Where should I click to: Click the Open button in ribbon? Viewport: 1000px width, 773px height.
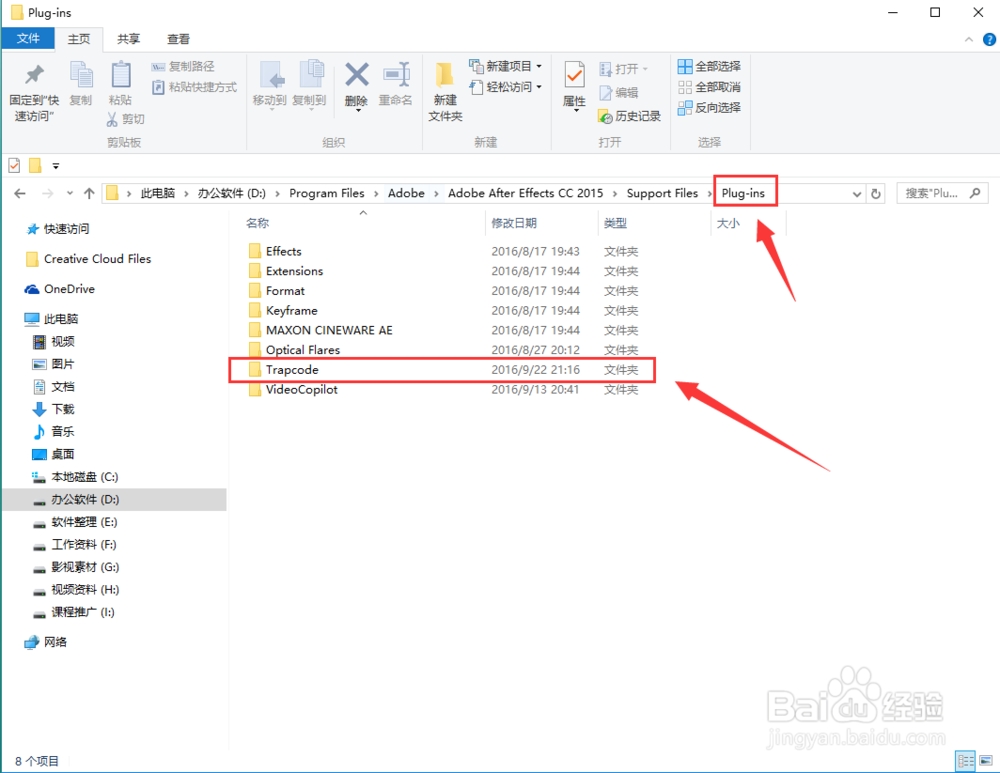coord(623,69)
